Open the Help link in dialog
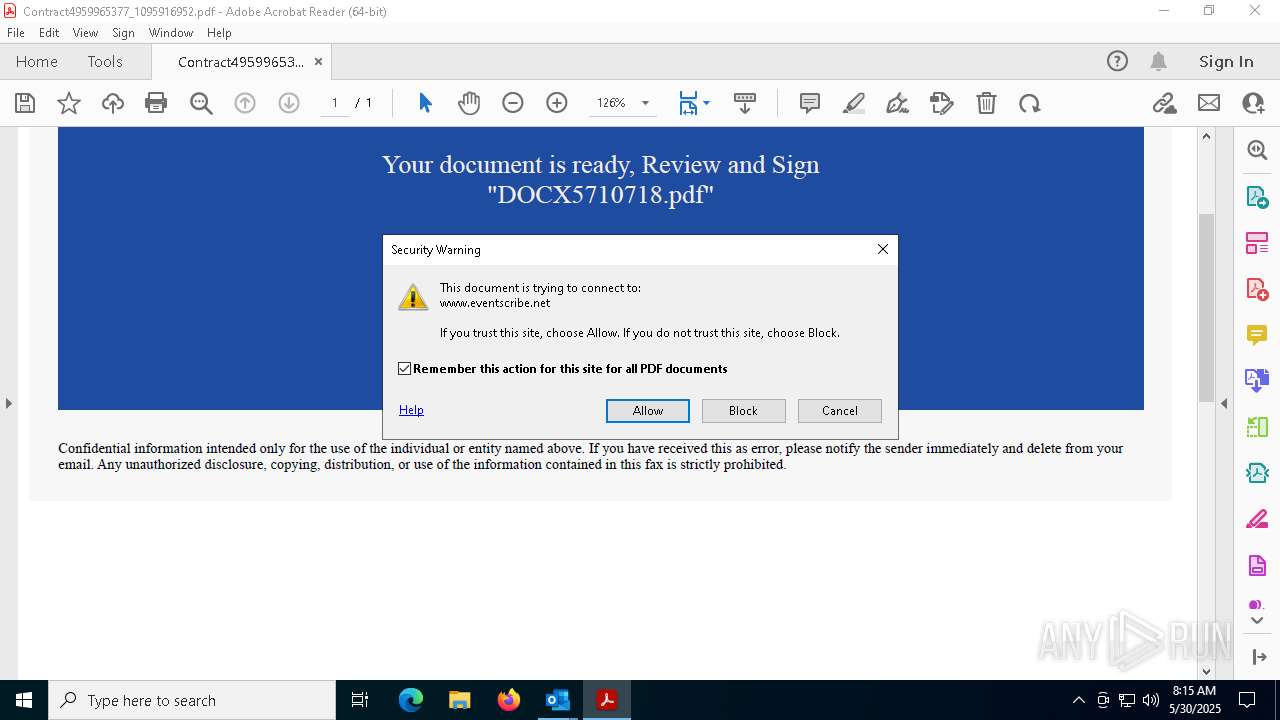Screen dimensions: 1280x720 (x=411, y=410)
